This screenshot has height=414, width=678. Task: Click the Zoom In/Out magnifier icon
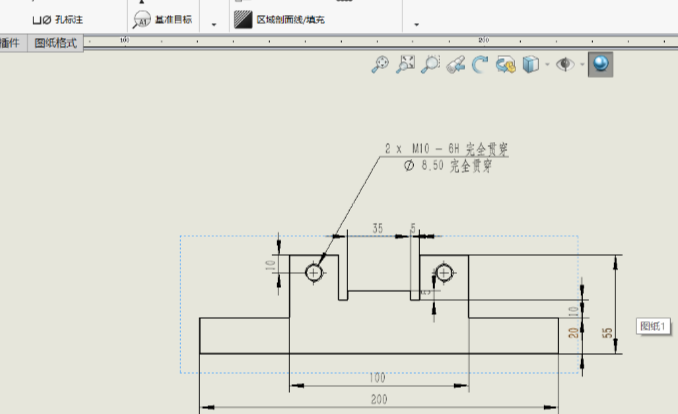point(430,65)
